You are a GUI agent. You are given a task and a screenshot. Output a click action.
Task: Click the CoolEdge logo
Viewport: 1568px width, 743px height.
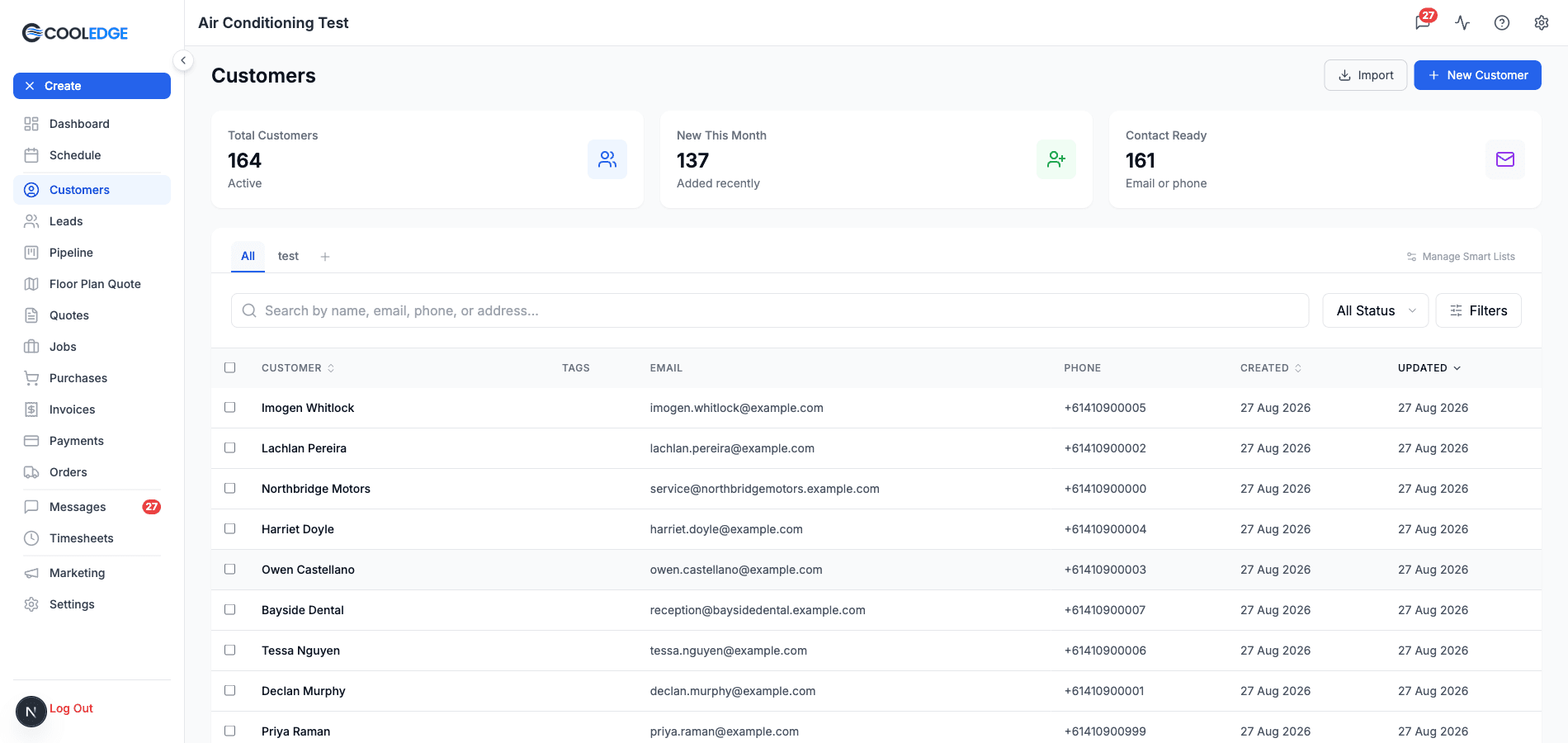(x=75, y=33)
